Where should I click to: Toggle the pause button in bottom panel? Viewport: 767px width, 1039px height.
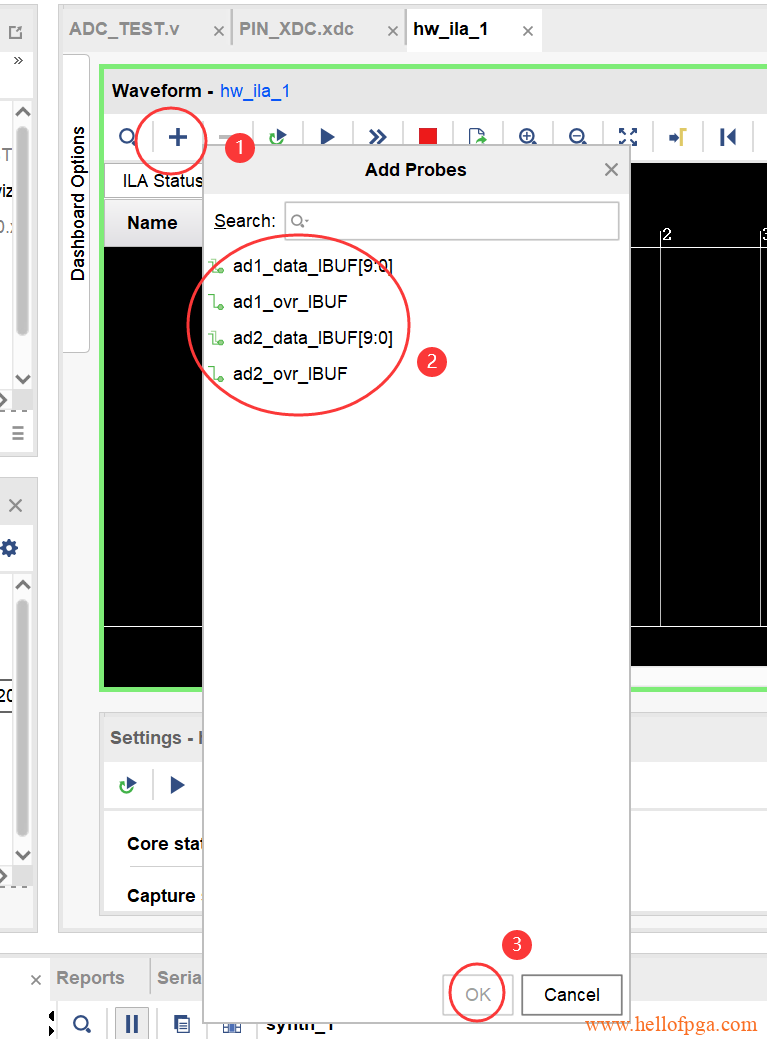pyautogui.click(x=131, y=1023)
